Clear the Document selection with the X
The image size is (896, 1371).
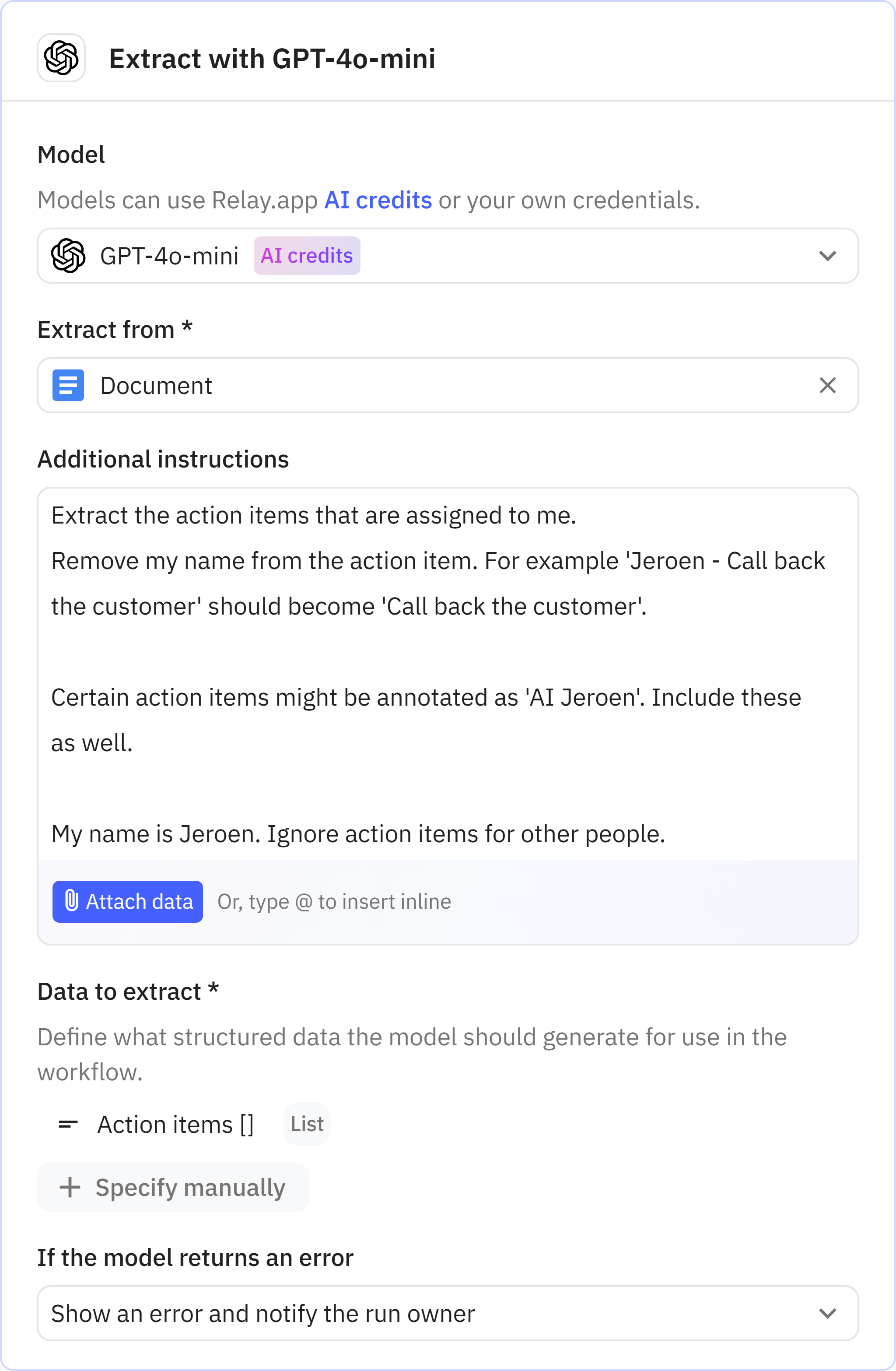coord(827,385)
